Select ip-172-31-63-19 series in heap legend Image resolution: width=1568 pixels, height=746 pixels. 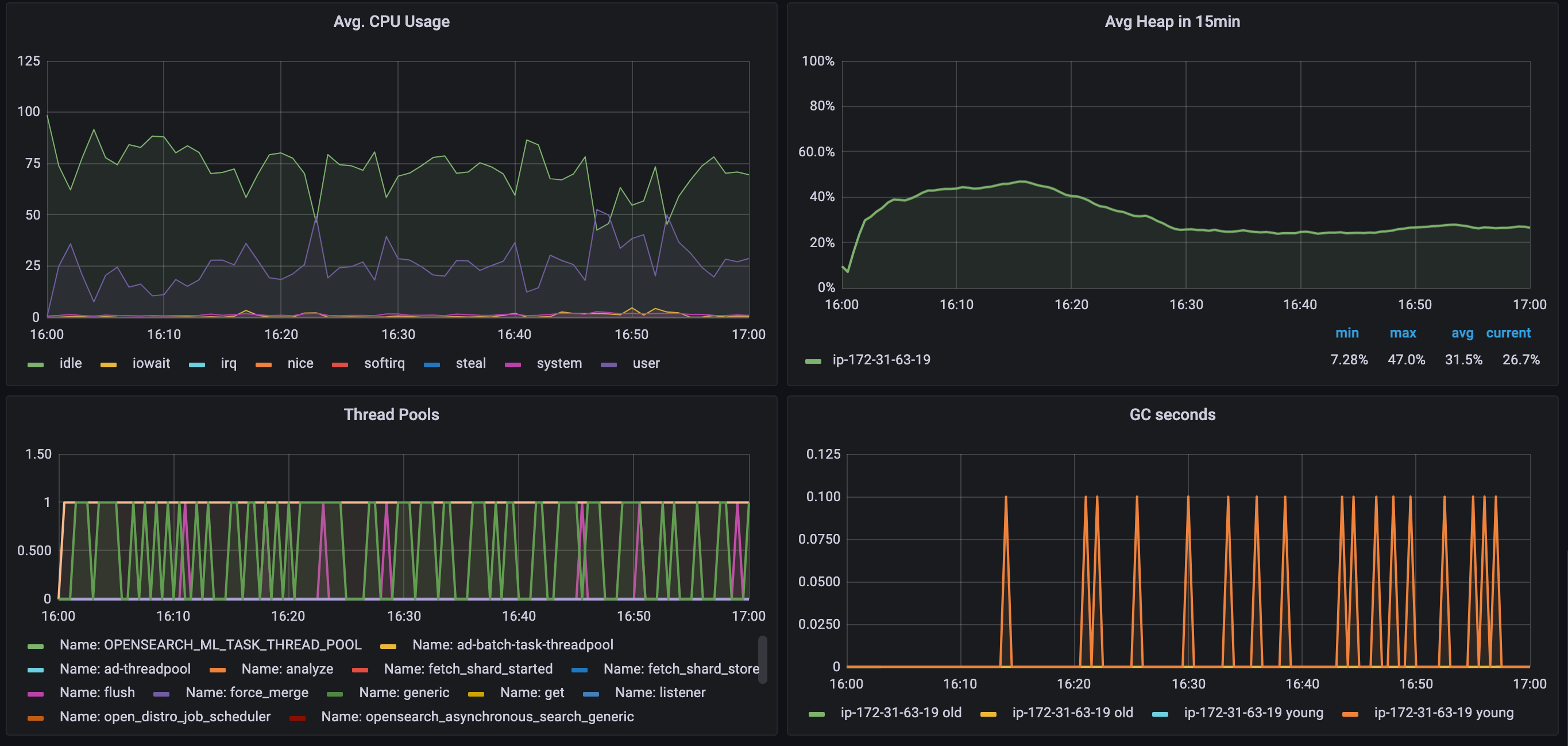coord(881,360)
